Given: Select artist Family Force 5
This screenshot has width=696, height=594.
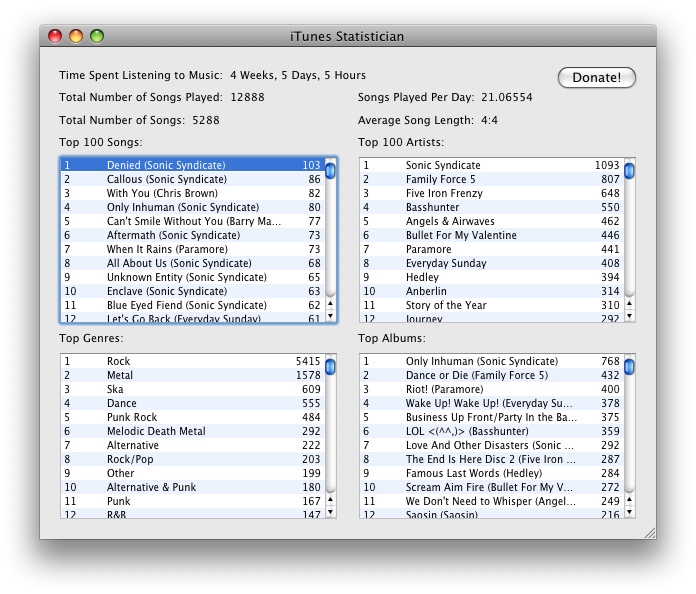Looking at the screenshot, I should [492, 179].
